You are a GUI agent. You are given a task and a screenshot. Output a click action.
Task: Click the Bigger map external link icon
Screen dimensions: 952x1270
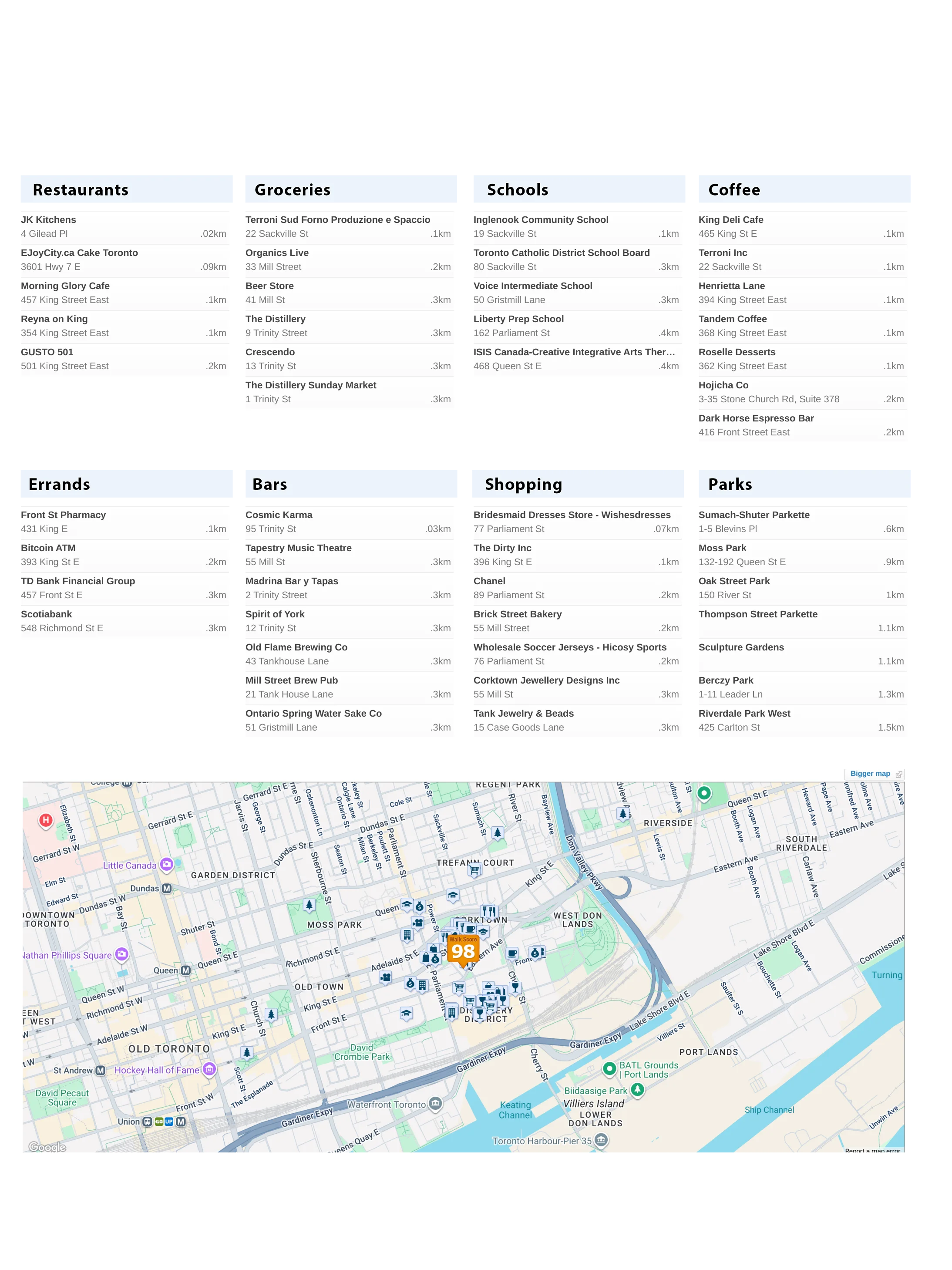[898, 774]
